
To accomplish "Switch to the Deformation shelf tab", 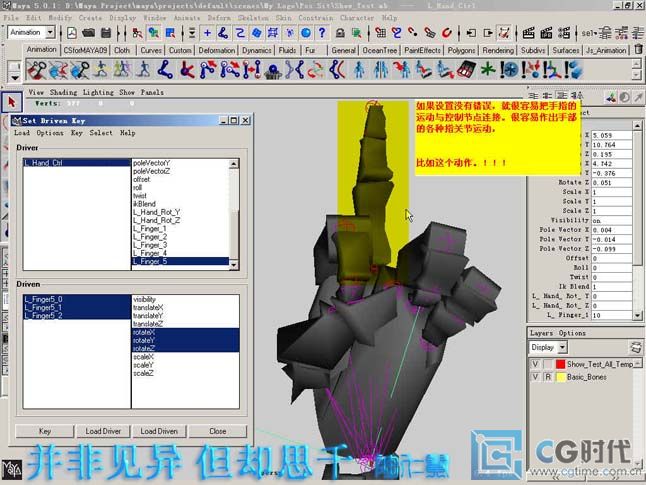I will pos(217,50).
